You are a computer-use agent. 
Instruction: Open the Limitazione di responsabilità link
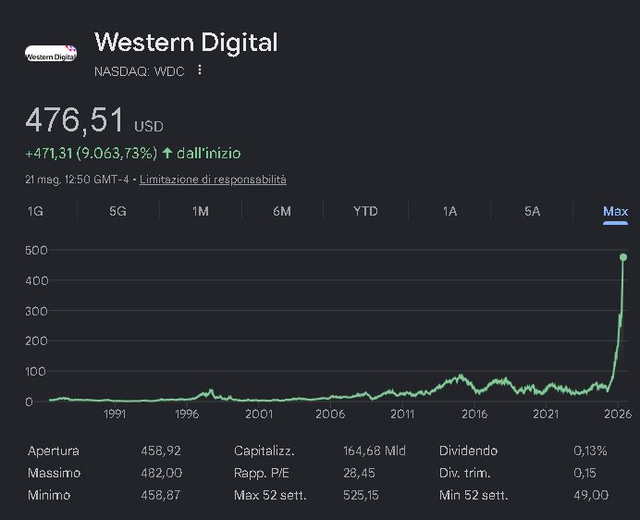[213, 179]
